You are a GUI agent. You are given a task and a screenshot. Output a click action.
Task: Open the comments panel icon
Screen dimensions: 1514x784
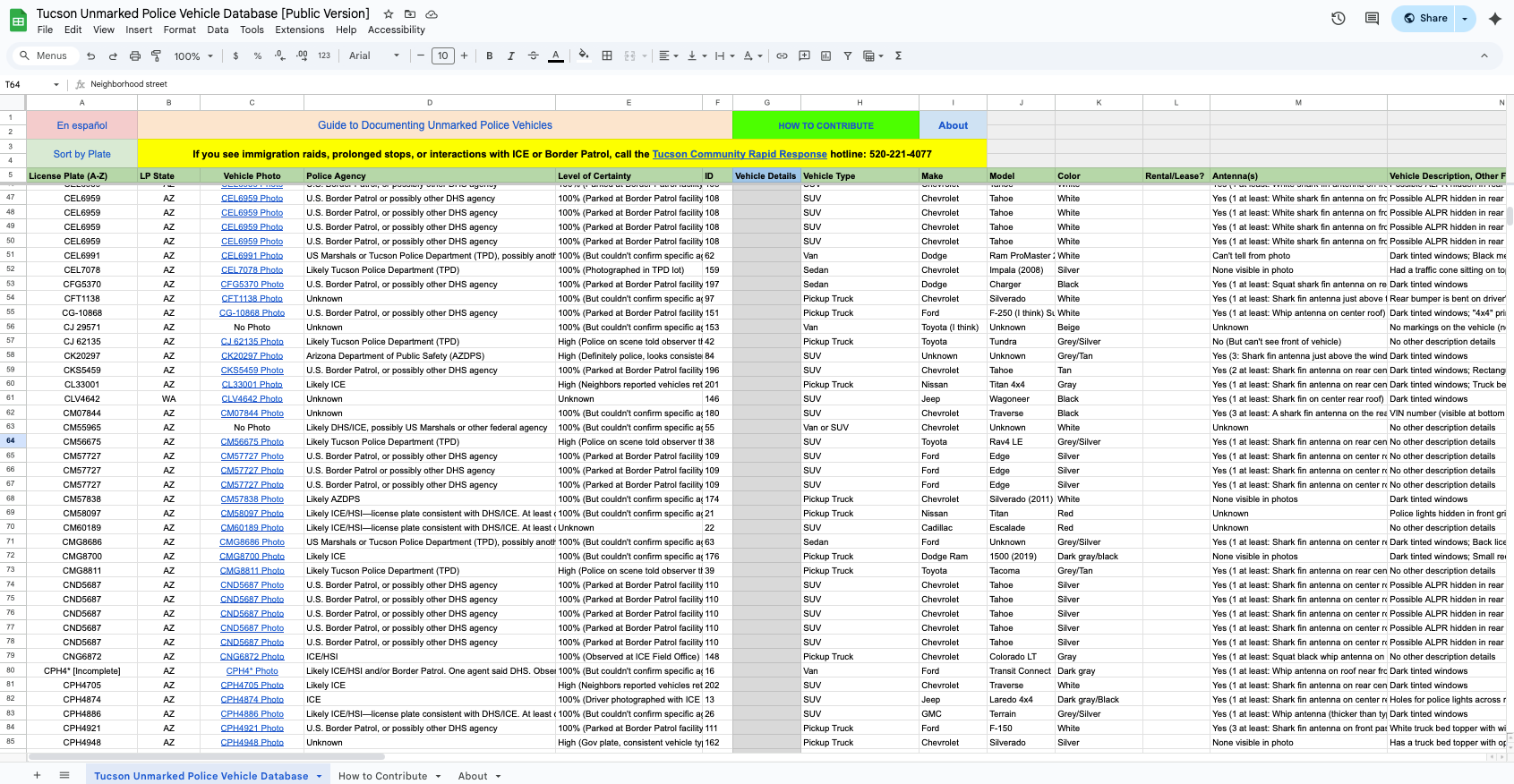[x=1372, y=18]
